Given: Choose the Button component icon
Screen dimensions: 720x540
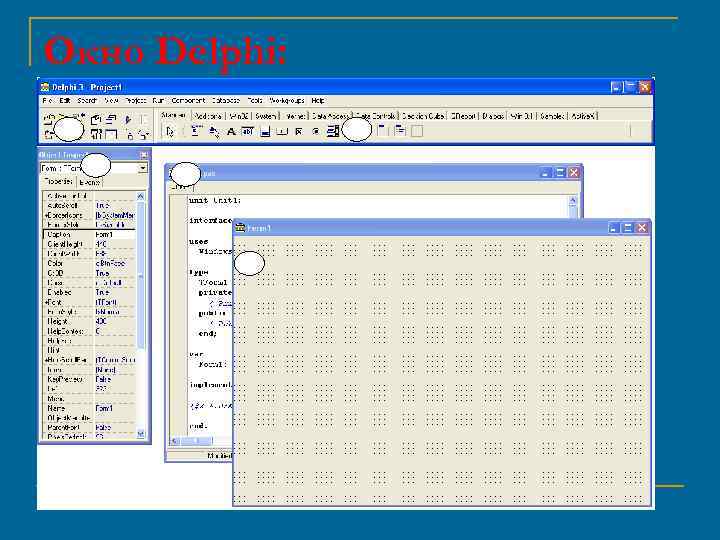Looking at the screenshot, I should 282,132.
